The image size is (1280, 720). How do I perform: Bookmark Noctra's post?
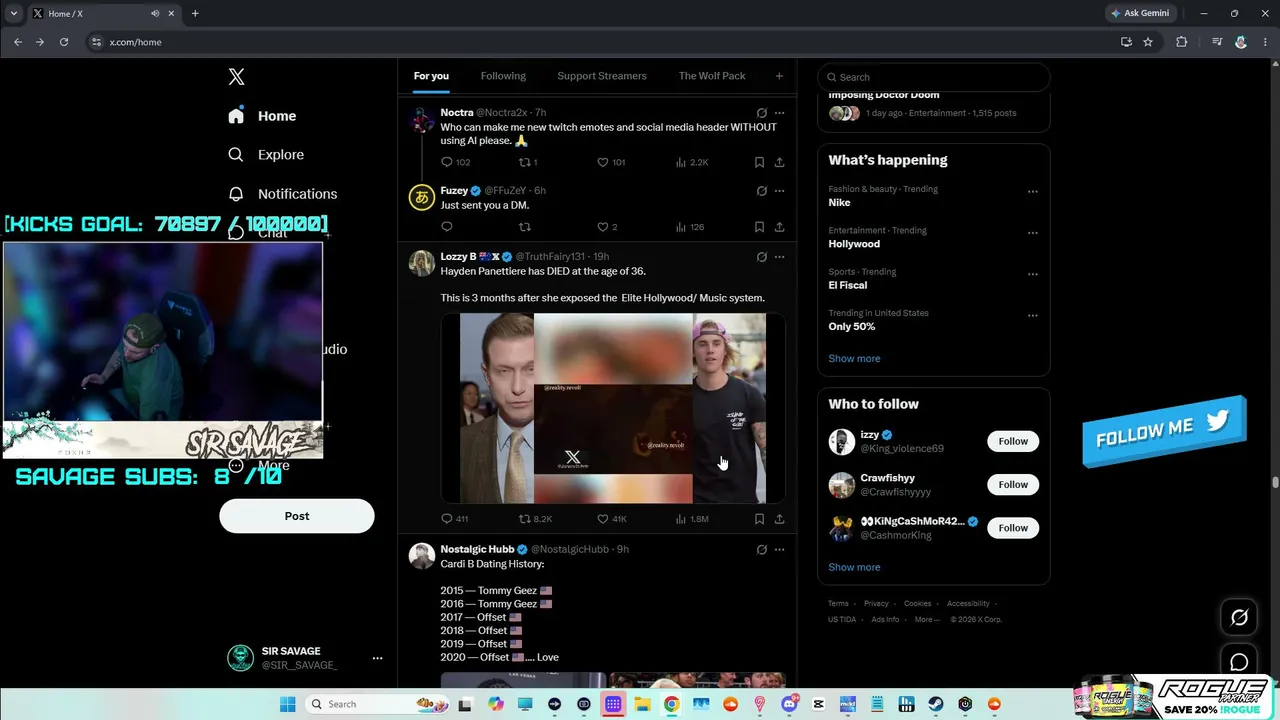click(759, 162)
